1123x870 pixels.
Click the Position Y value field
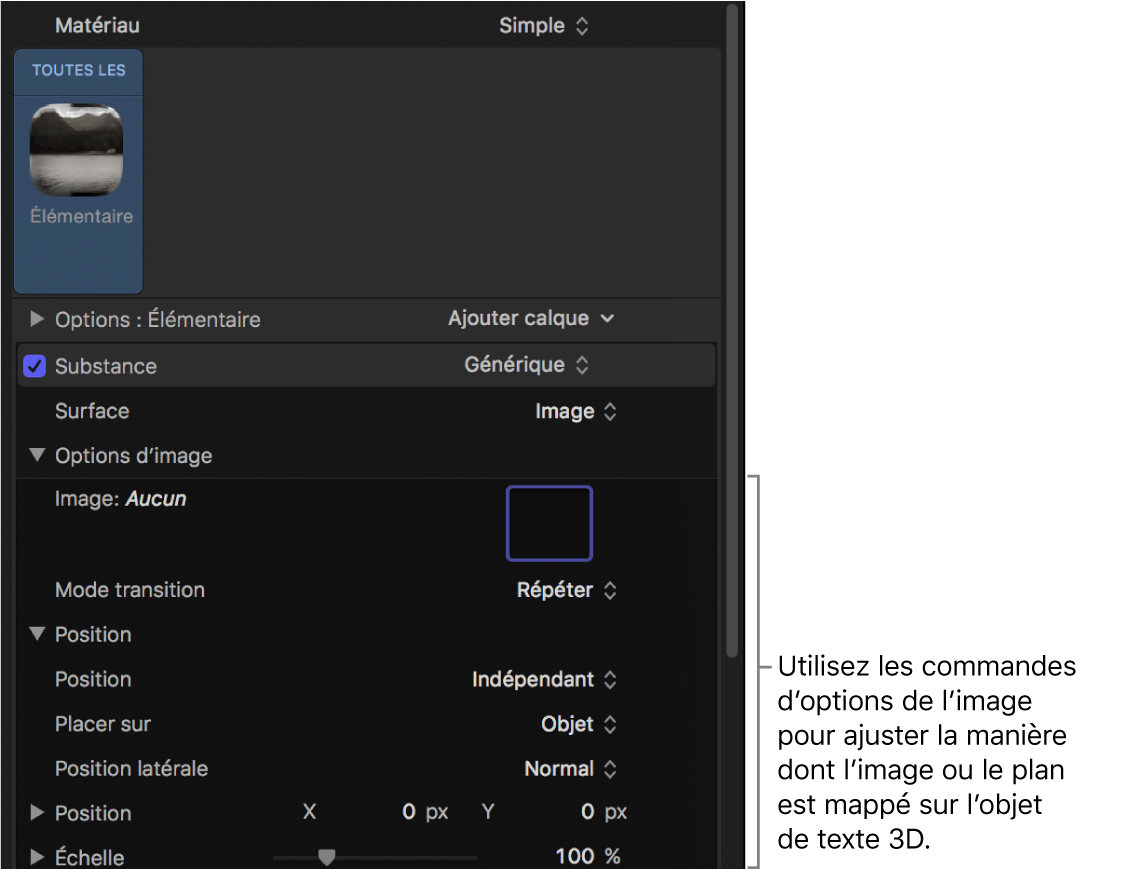tap(588, 812)
